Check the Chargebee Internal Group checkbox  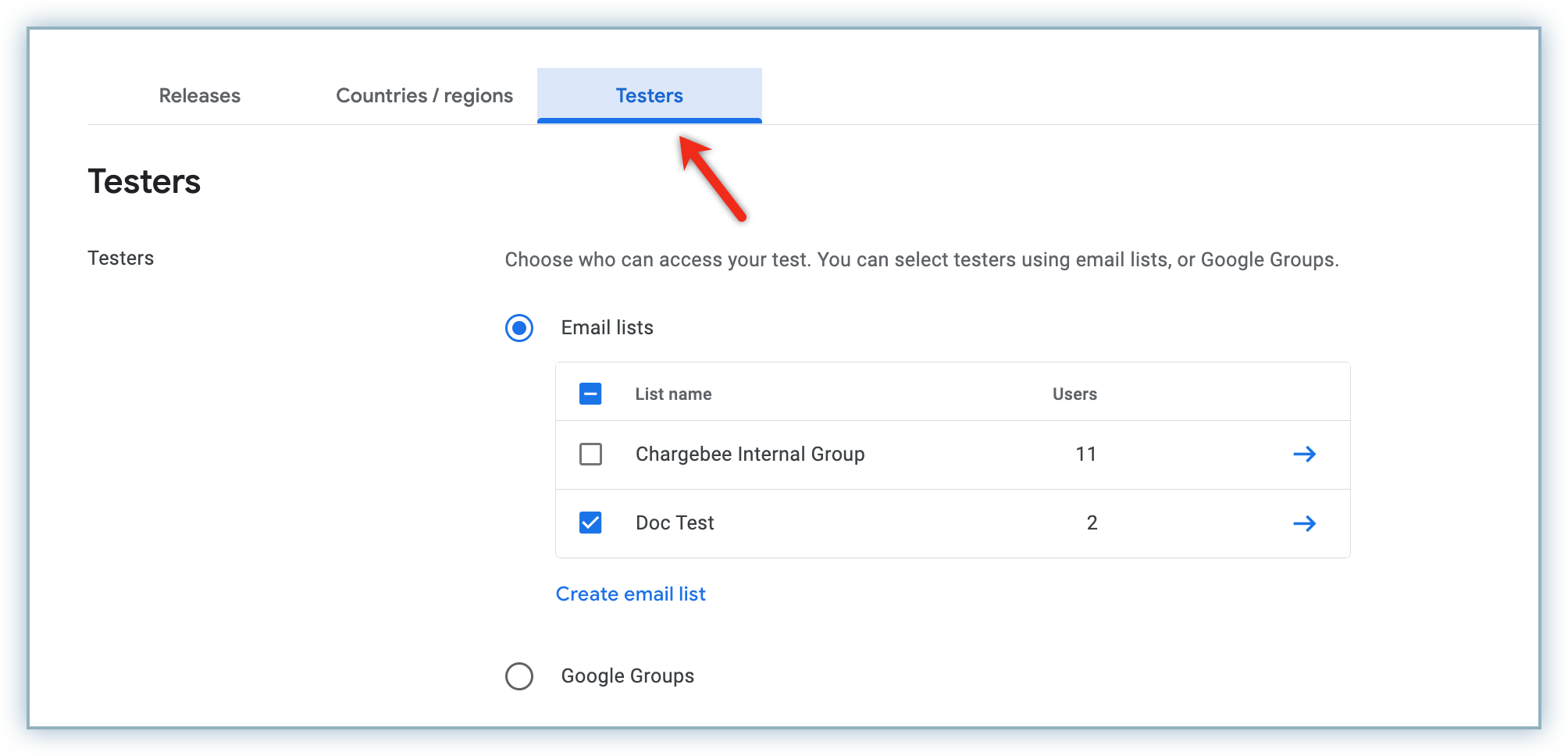tap(590, 454)
